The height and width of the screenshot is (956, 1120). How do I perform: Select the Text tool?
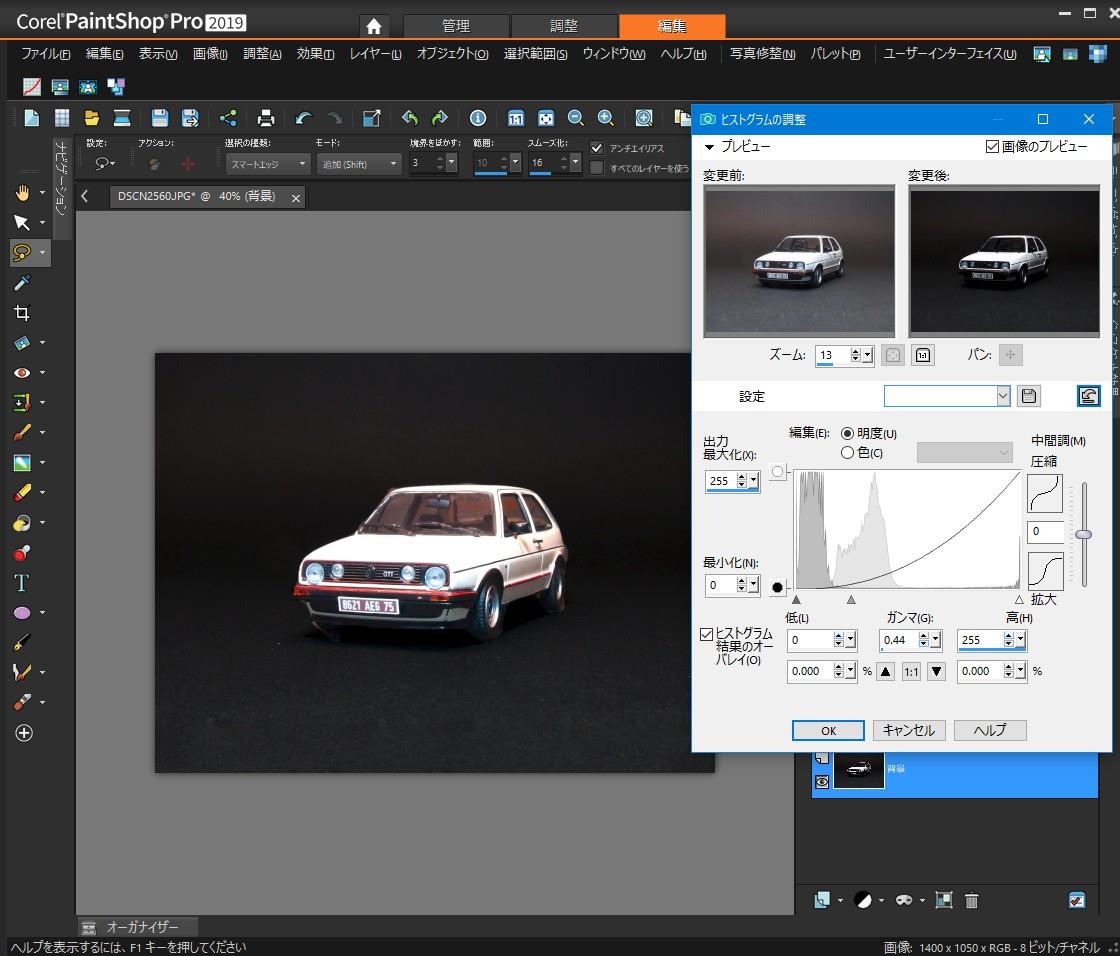pyautogui.click(x=22, y=583)
